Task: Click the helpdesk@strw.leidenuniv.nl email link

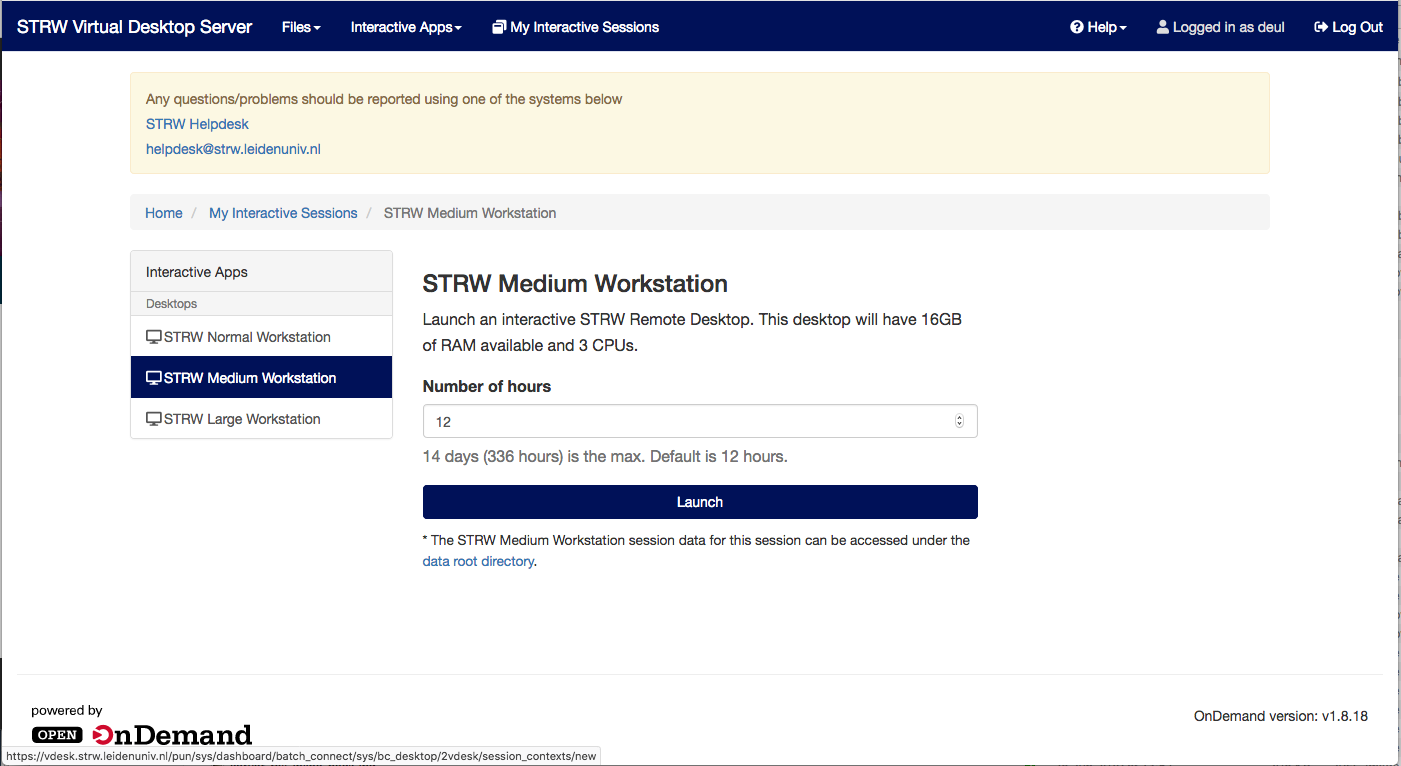Action: [x=233, y=149]
